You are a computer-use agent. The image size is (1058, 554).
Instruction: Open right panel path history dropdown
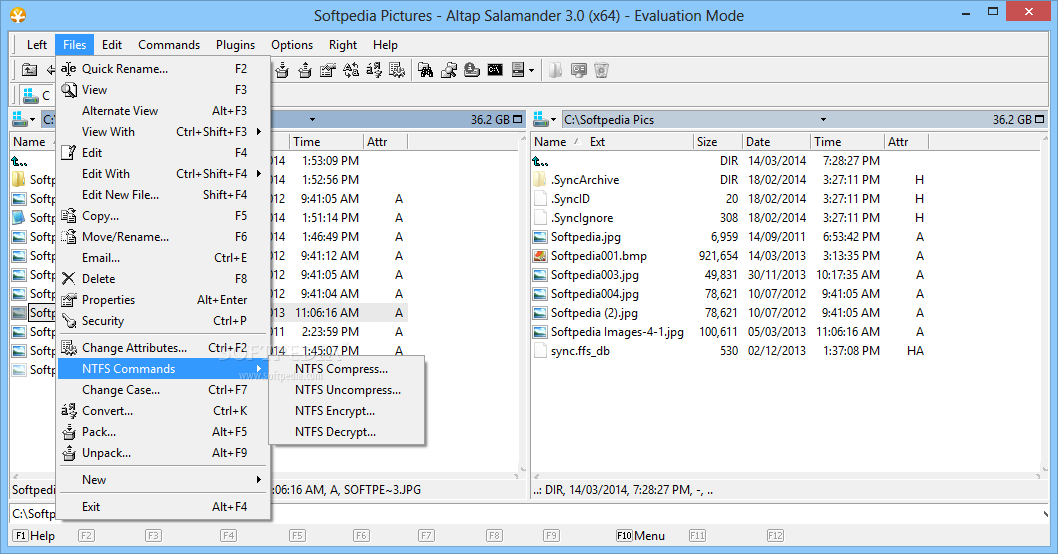tap(823, 119)
